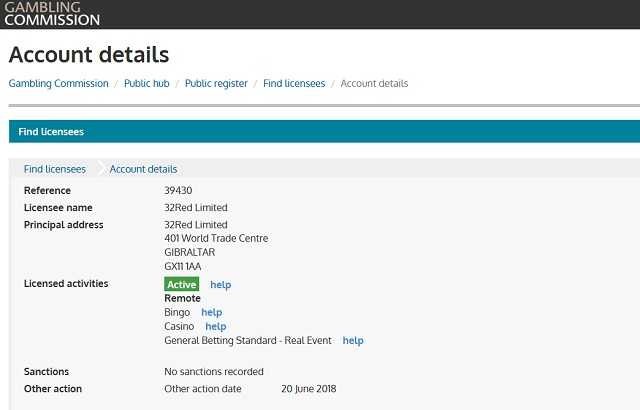The width and height of the screenshot is (640, 410).
Task: Go to Public hub breadcrumb
Action: (x=147, y=83)
